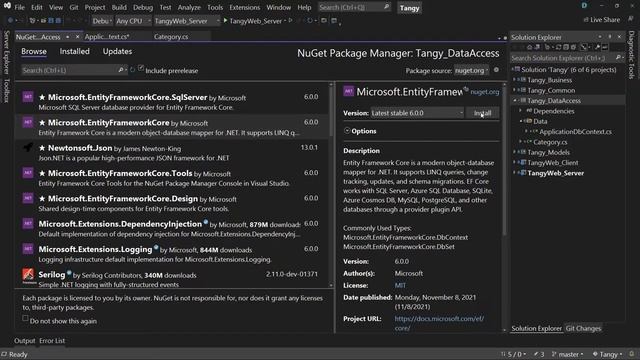Select the Microsoft.EntityFrameworkCore.Tools package row

pyautogui.click(x=171, y=178)
